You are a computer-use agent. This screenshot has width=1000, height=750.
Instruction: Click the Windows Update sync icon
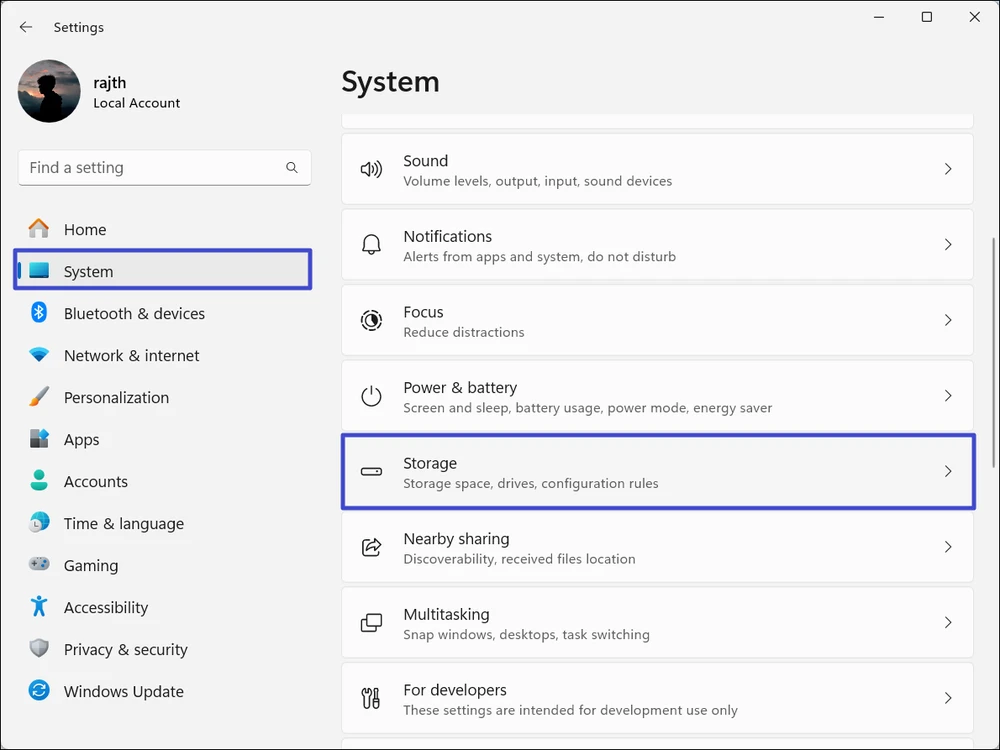point(39,691)
